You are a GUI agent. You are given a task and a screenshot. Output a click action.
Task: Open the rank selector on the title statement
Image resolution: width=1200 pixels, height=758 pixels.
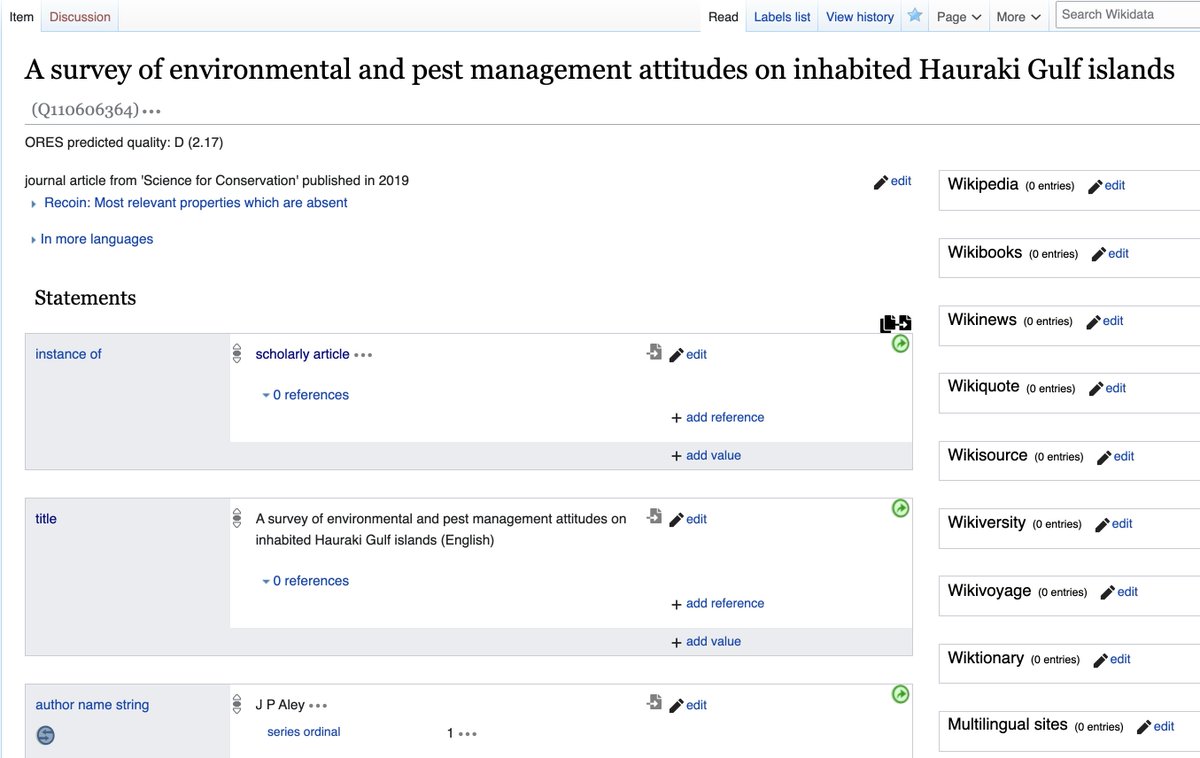point(237,518)
